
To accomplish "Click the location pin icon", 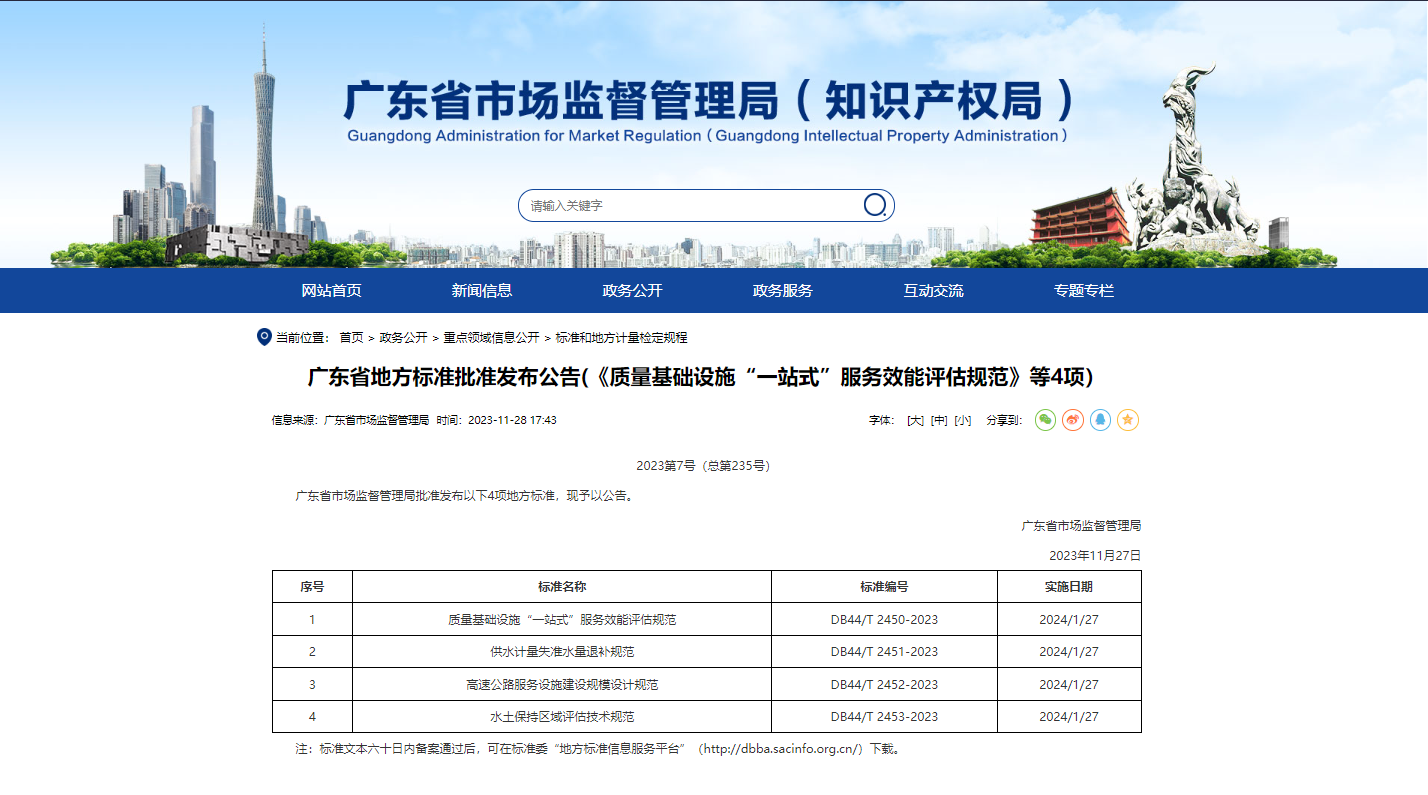I will (264, 337).
